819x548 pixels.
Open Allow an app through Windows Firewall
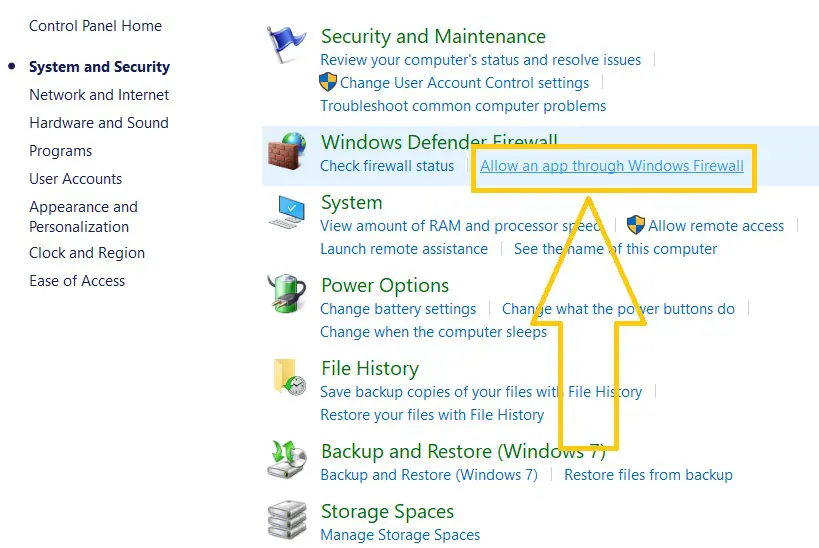point(612,166)
